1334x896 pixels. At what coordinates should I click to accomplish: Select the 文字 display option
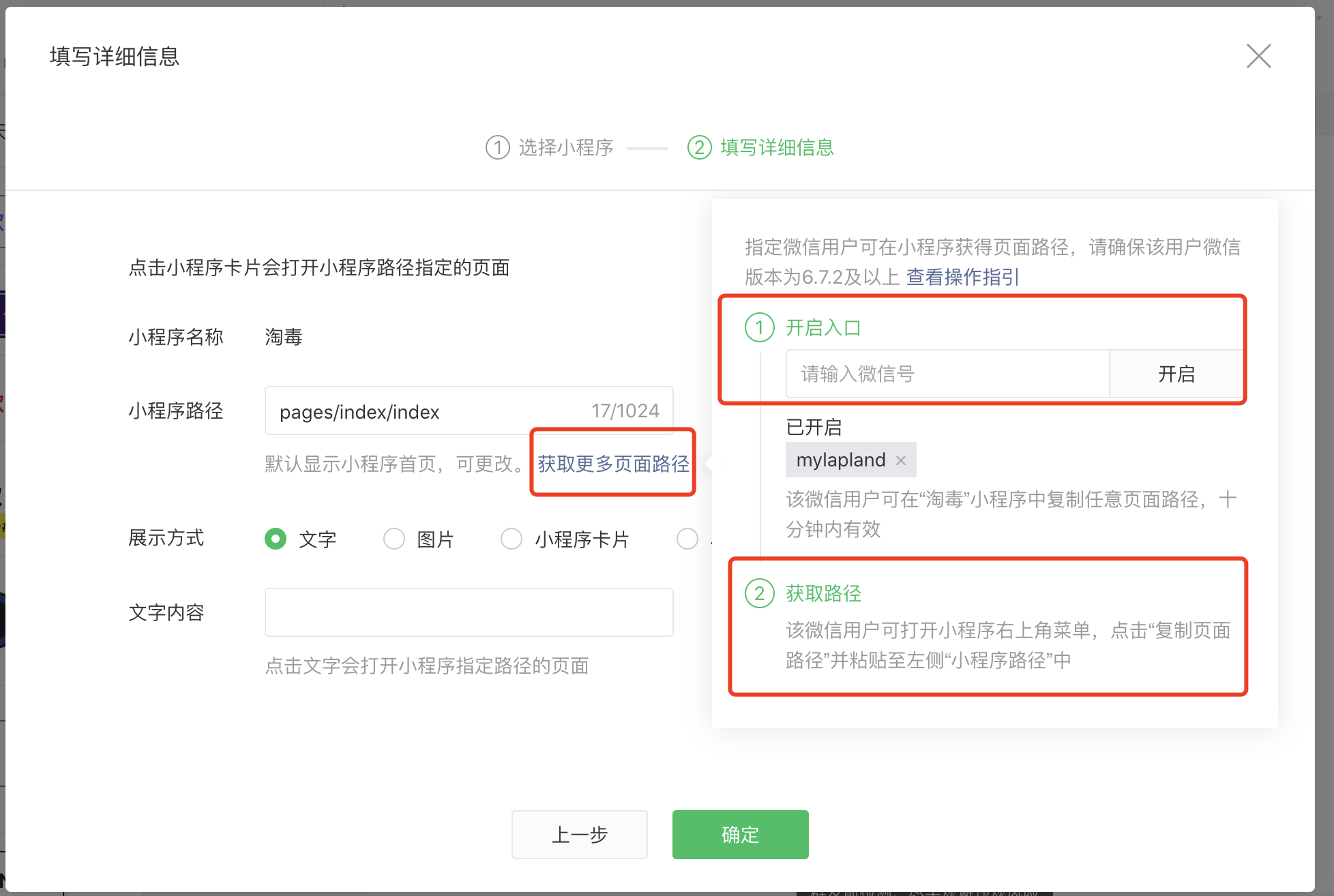(x=276, y=539)
